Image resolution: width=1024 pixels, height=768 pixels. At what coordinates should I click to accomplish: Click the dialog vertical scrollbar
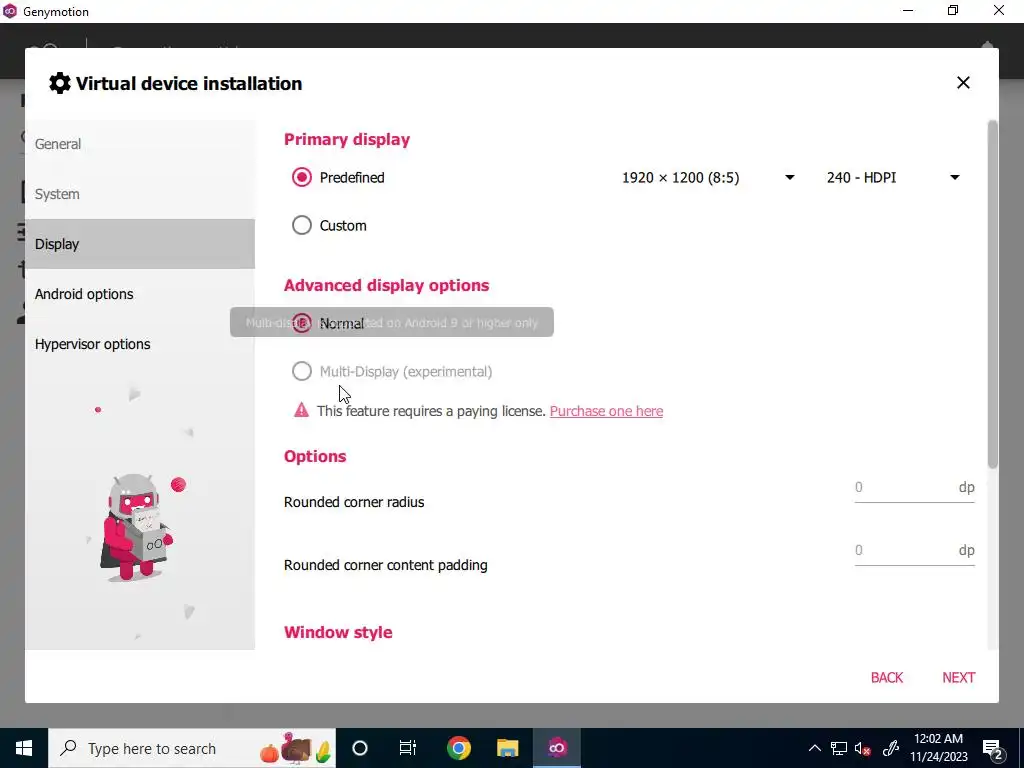(992, 294)
